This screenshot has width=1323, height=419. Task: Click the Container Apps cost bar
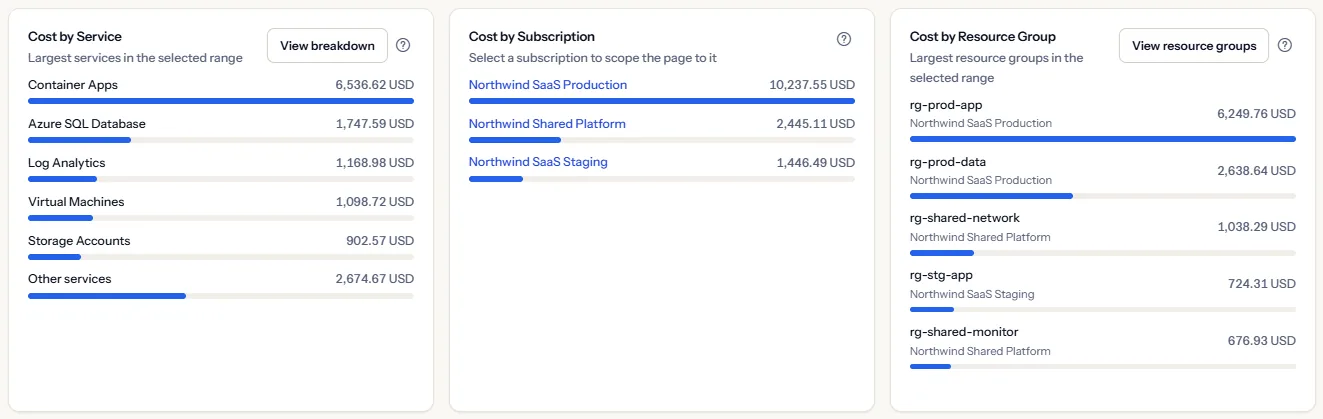tap(221, 101)
